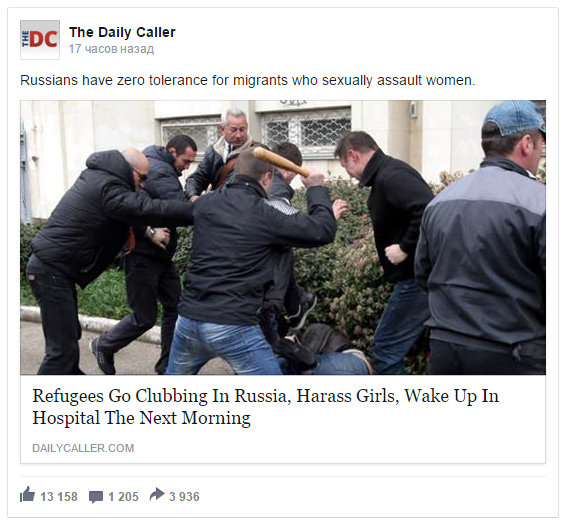Open the post via '17 часов назад' timestamp
The height and width of the screenshot is (525, 565).
(111, 49)
